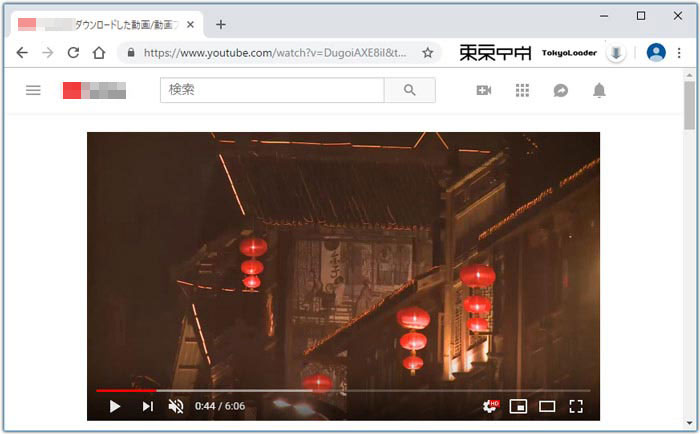Go back to the previous page
Screen dimensions: 700x434
point(22,53)
